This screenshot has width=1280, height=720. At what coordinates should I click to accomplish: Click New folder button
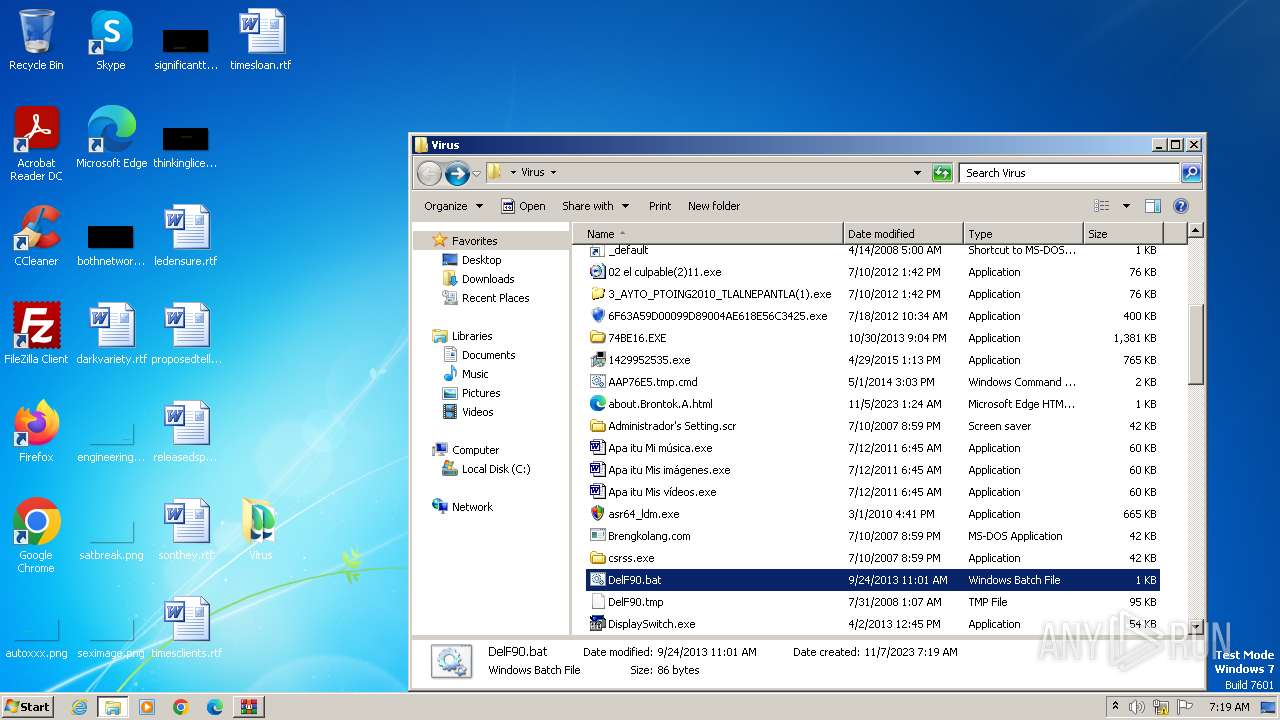[714, 206]
